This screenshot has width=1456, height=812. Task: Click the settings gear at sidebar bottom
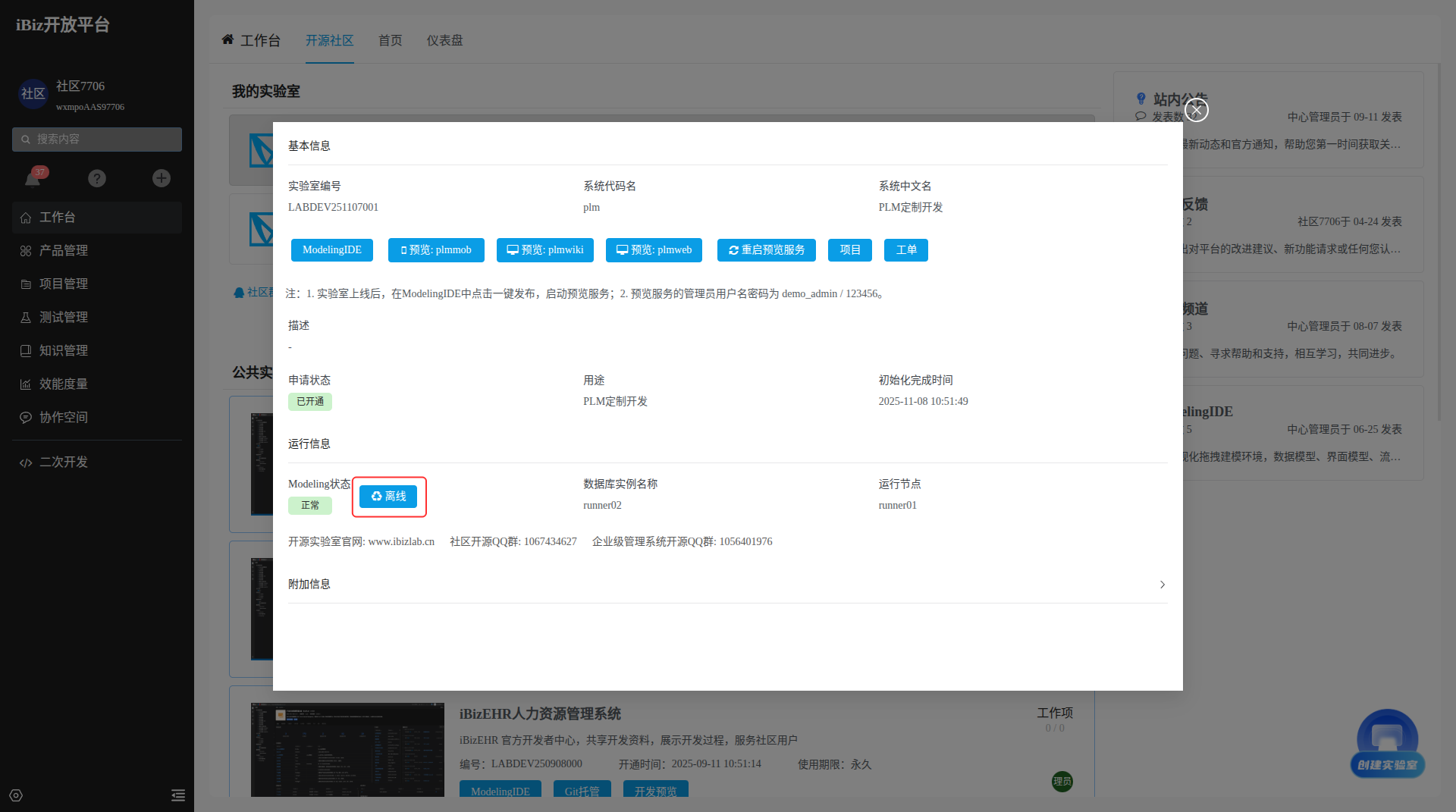[x=16, y=795]
